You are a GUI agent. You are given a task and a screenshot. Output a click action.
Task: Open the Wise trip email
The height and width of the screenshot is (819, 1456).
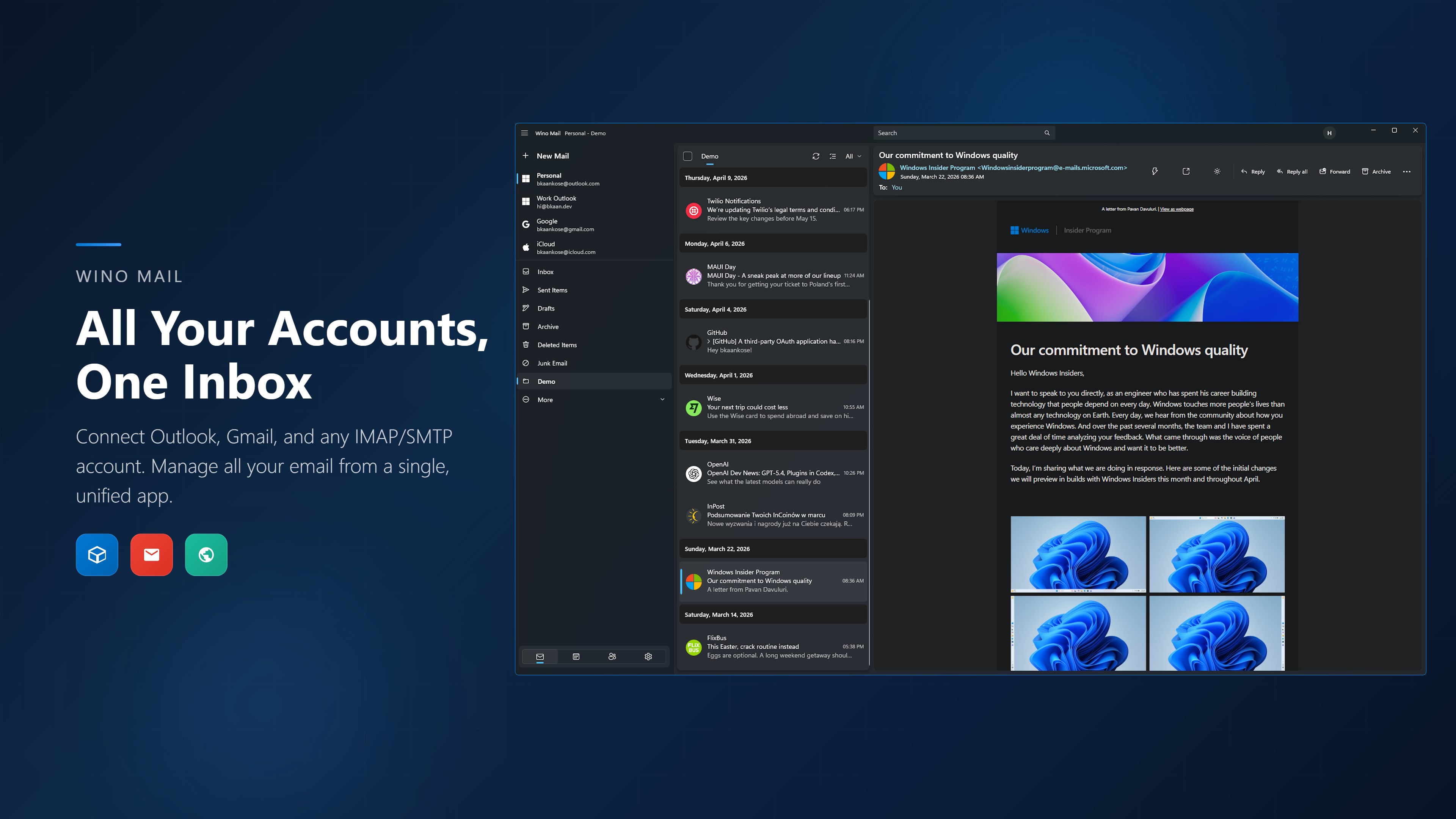point(773,408)
